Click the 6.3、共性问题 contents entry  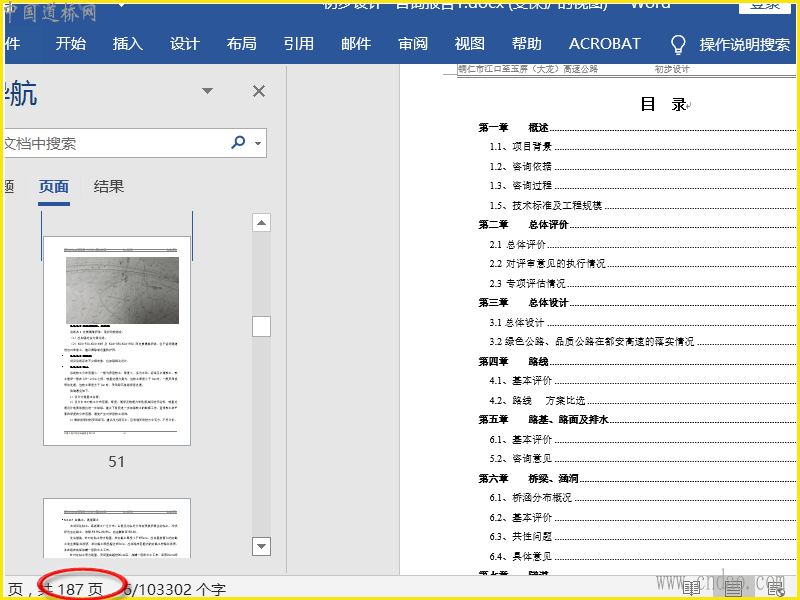[x=642, y=537]
